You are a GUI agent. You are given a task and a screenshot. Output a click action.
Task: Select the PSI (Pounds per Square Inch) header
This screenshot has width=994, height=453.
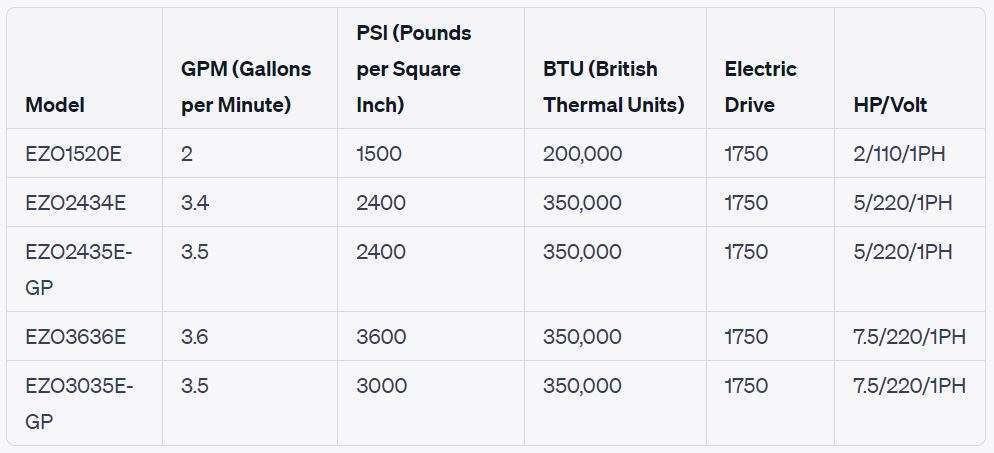point(413,69)
